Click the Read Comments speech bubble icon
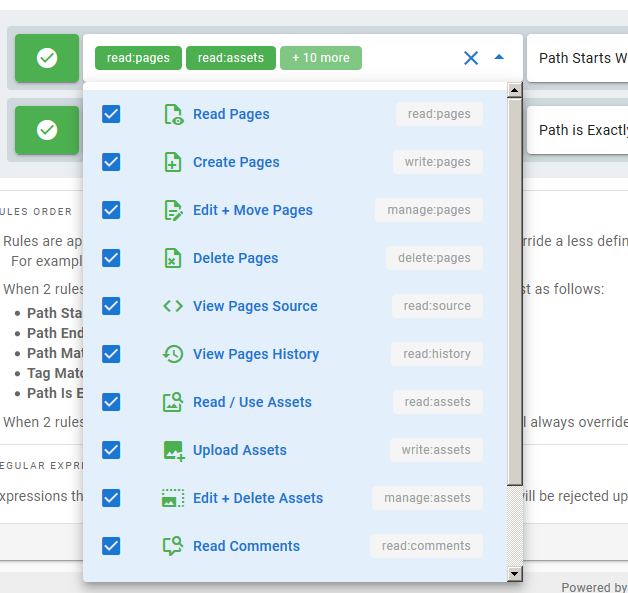 tap(173, 546)
